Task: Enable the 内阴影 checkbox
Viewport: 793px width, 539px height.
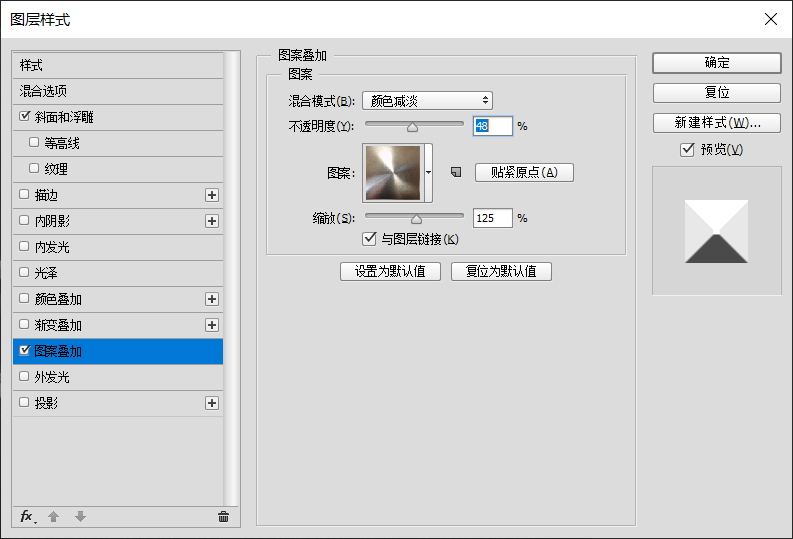Action: [24, 220]
